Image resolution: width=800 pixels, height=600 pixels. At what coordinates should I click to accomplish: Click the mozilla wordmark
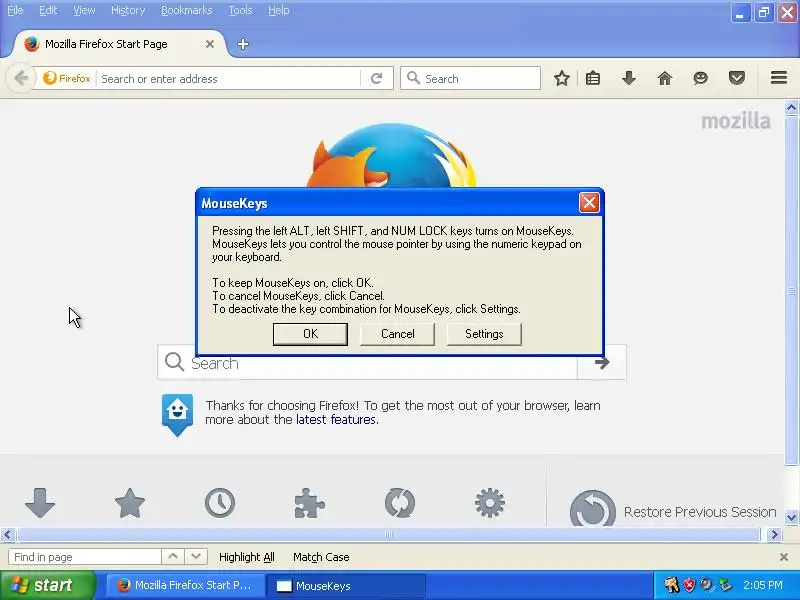[x=736, y=121]
